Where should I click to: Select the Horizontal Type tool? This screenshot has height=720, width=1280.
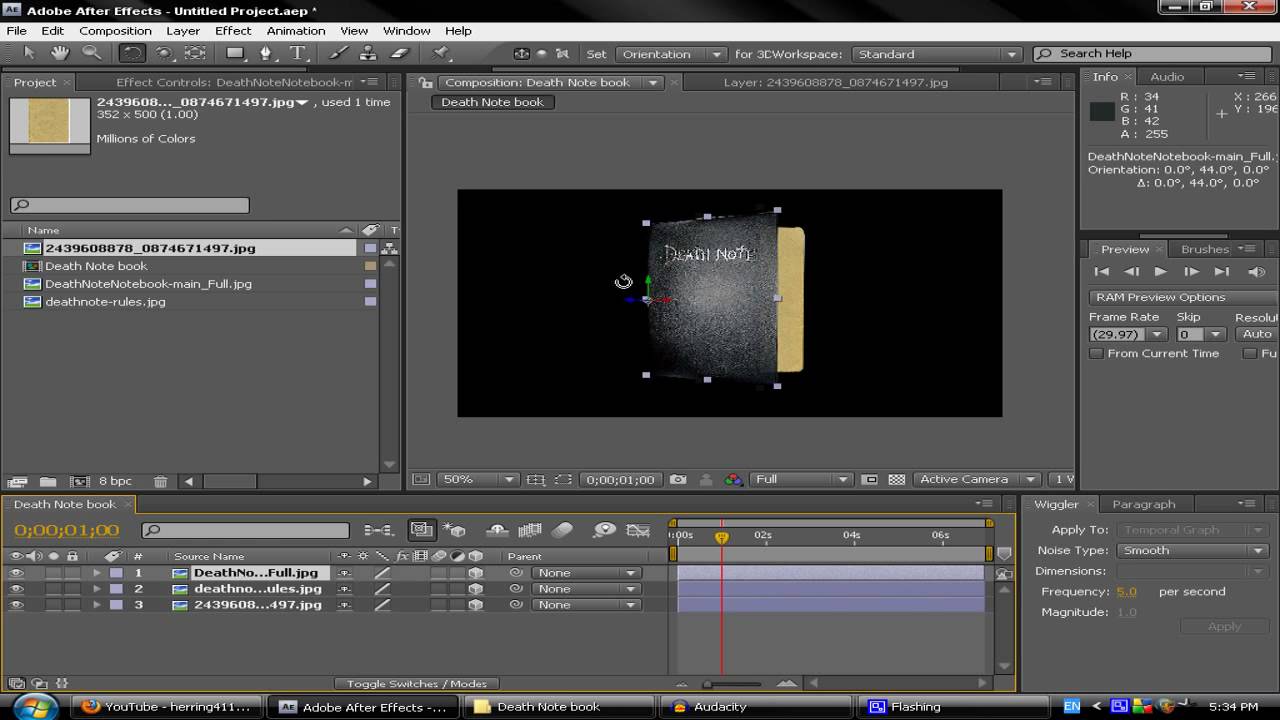coord(297,54)
